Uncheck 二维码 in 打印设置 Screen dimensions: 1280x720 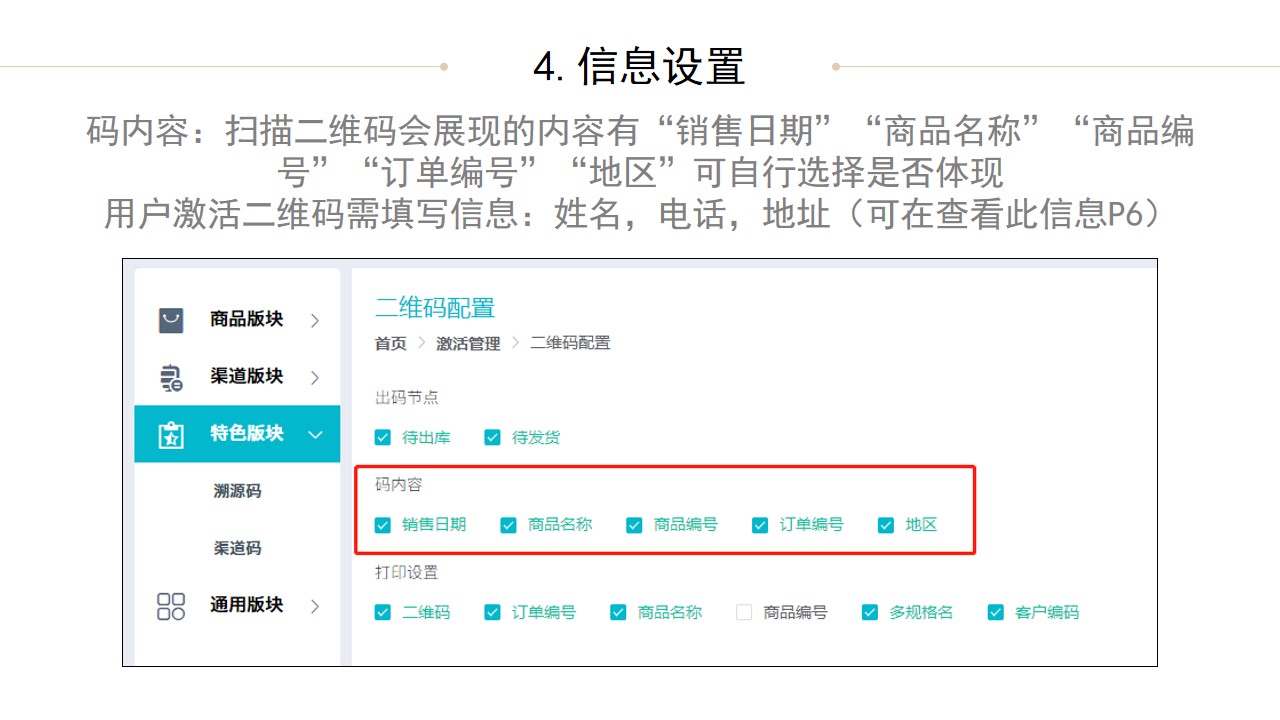click(383, 612)
